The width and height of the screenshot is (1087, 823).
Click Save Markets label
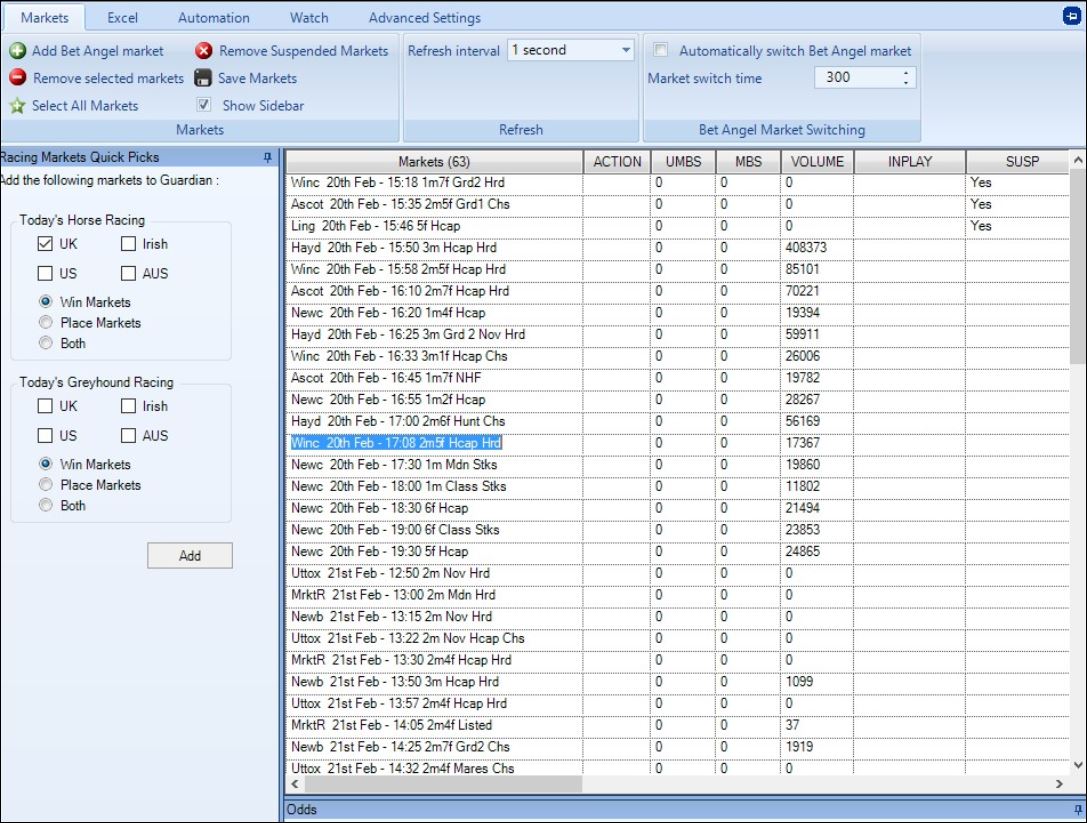(x=257, y=78)
